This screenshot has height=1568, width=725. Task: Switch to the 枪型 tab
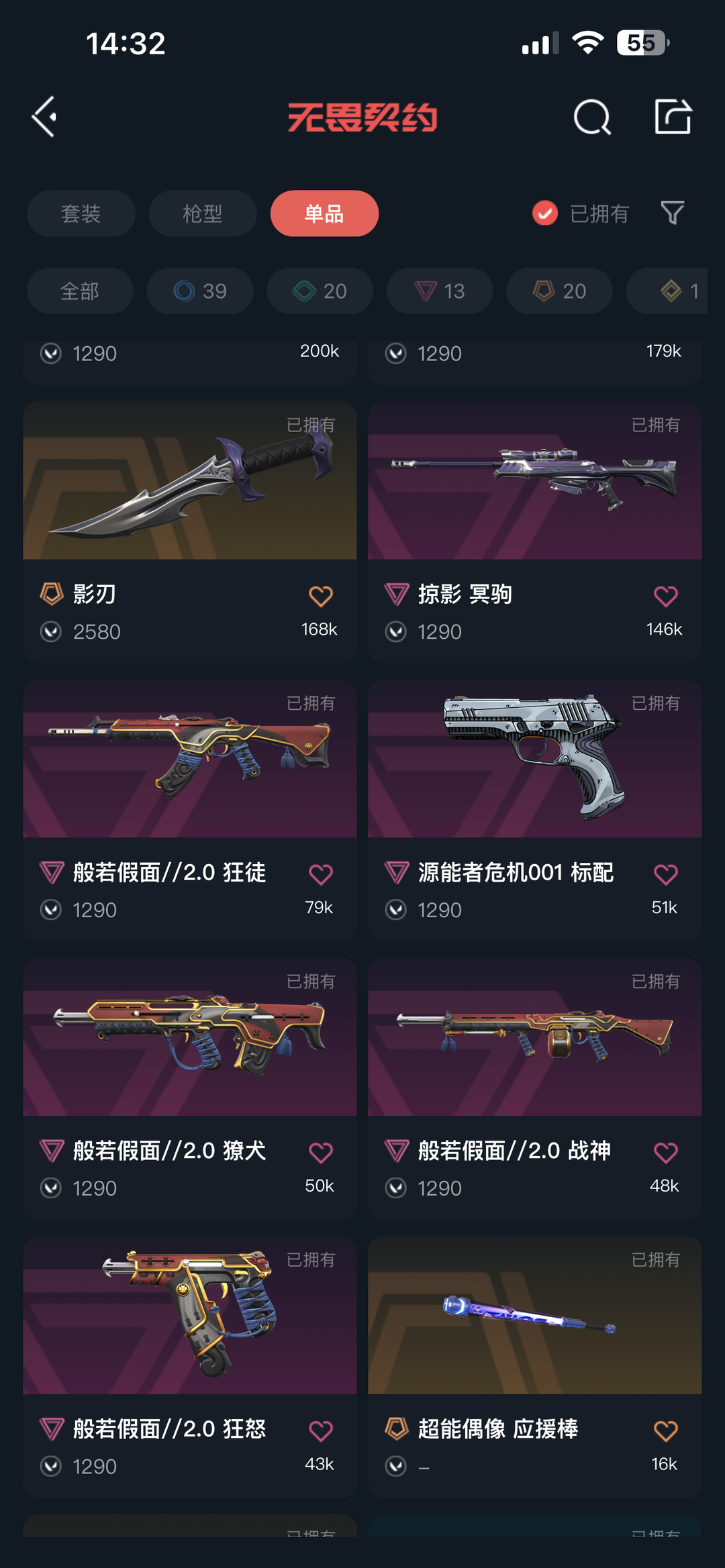tap(203, 213)
